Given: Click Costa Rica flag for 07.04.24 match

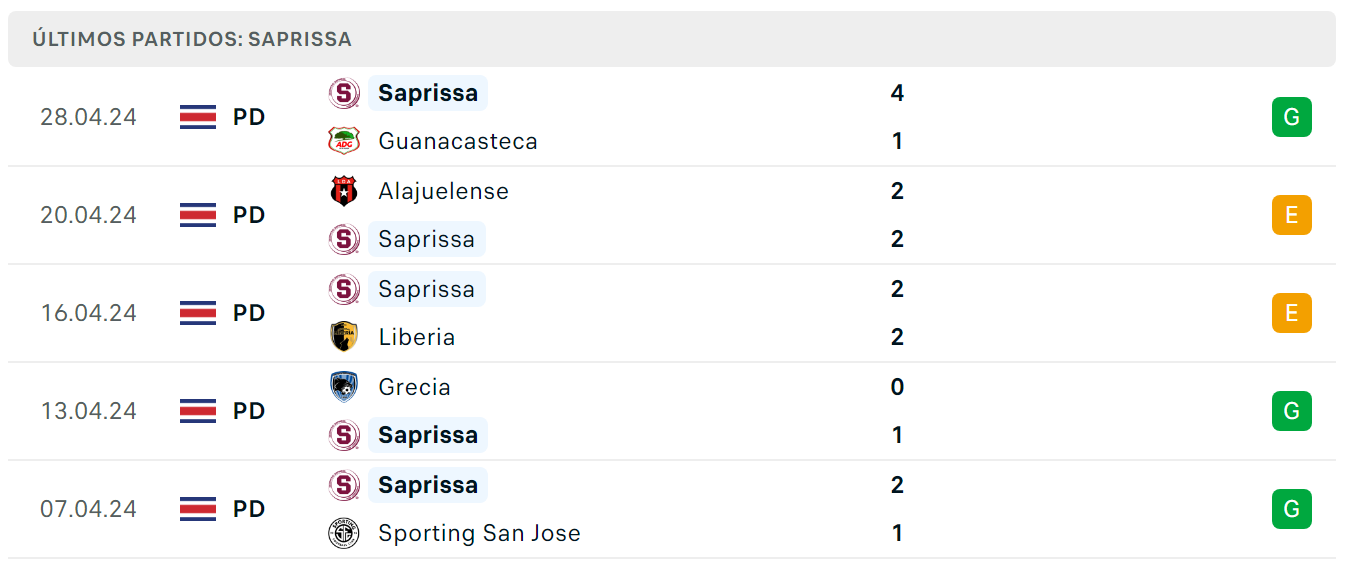Looking at the screenshot, I should (x=197, y=509).
